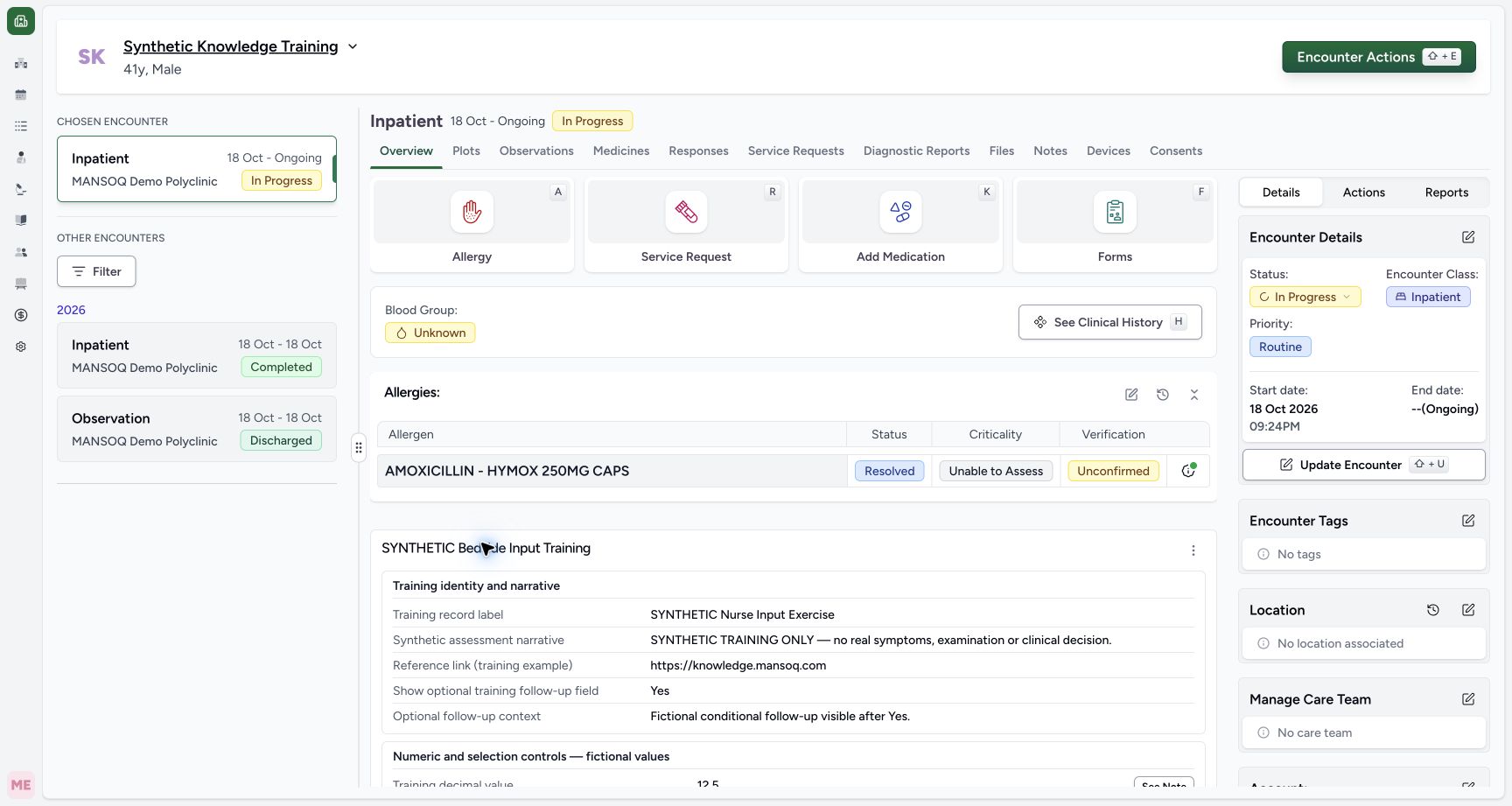Edit Location using the pencil icon

coord(1468,610)
